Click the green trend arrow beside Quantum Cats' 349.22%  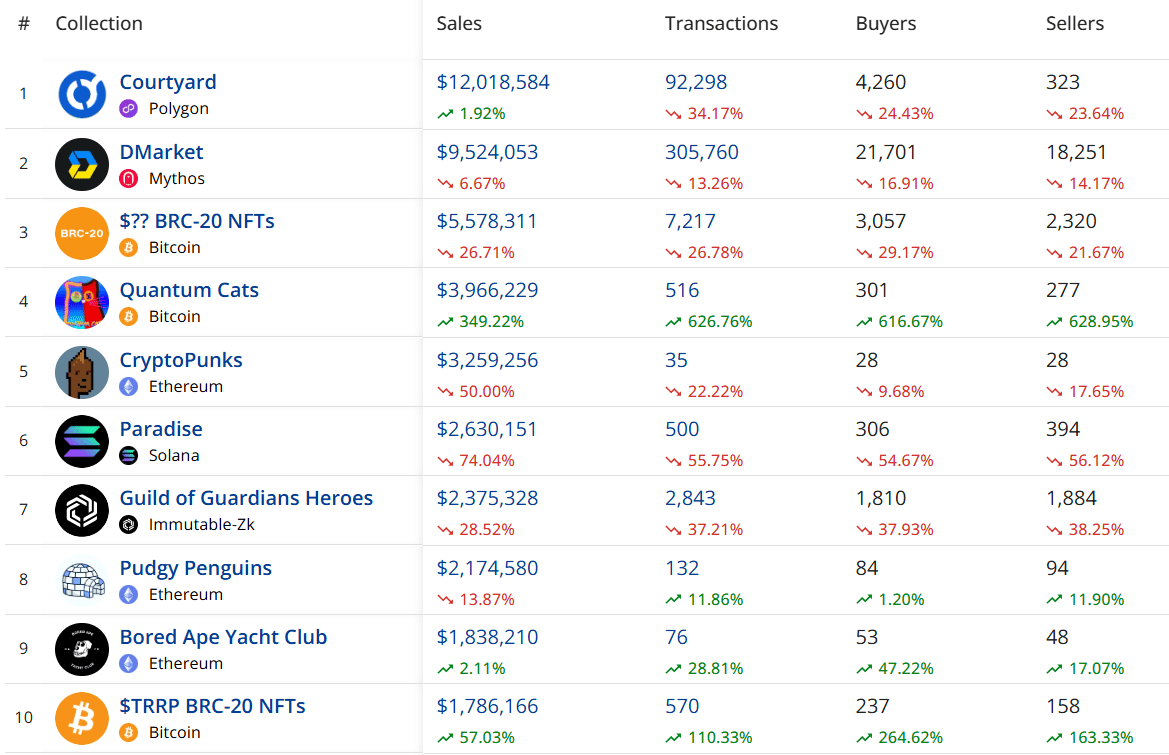click(x=445, y=322)
